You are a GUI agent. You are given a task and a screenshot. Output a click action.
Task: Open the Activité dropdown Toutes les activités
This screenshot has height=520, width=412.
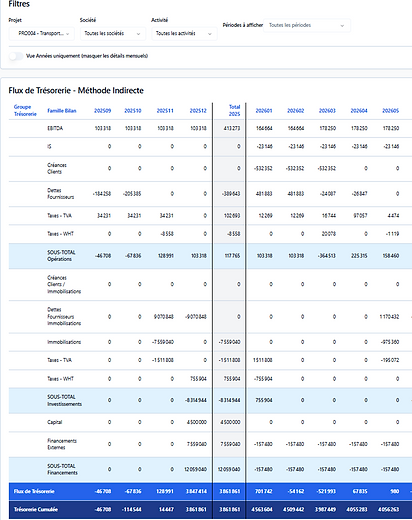pyautogui.click(x=184, y=34)
